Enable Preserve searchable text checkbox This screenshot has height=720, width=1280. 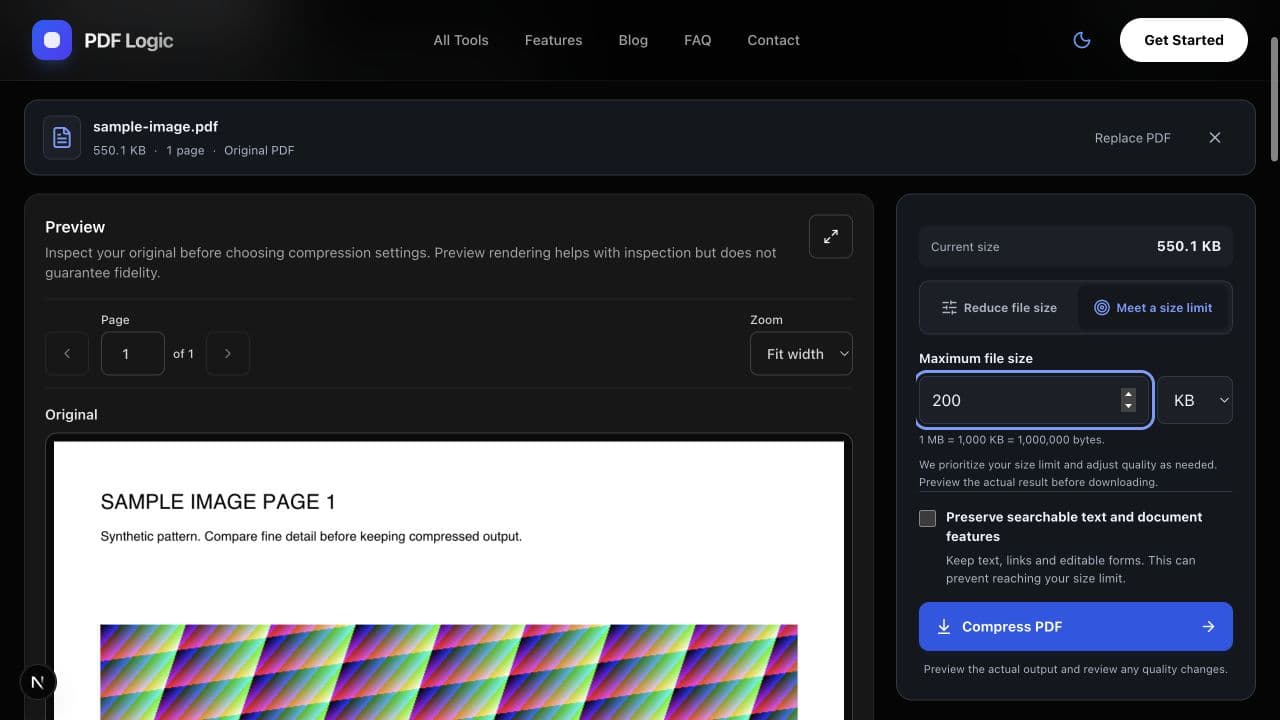(928, 518)
